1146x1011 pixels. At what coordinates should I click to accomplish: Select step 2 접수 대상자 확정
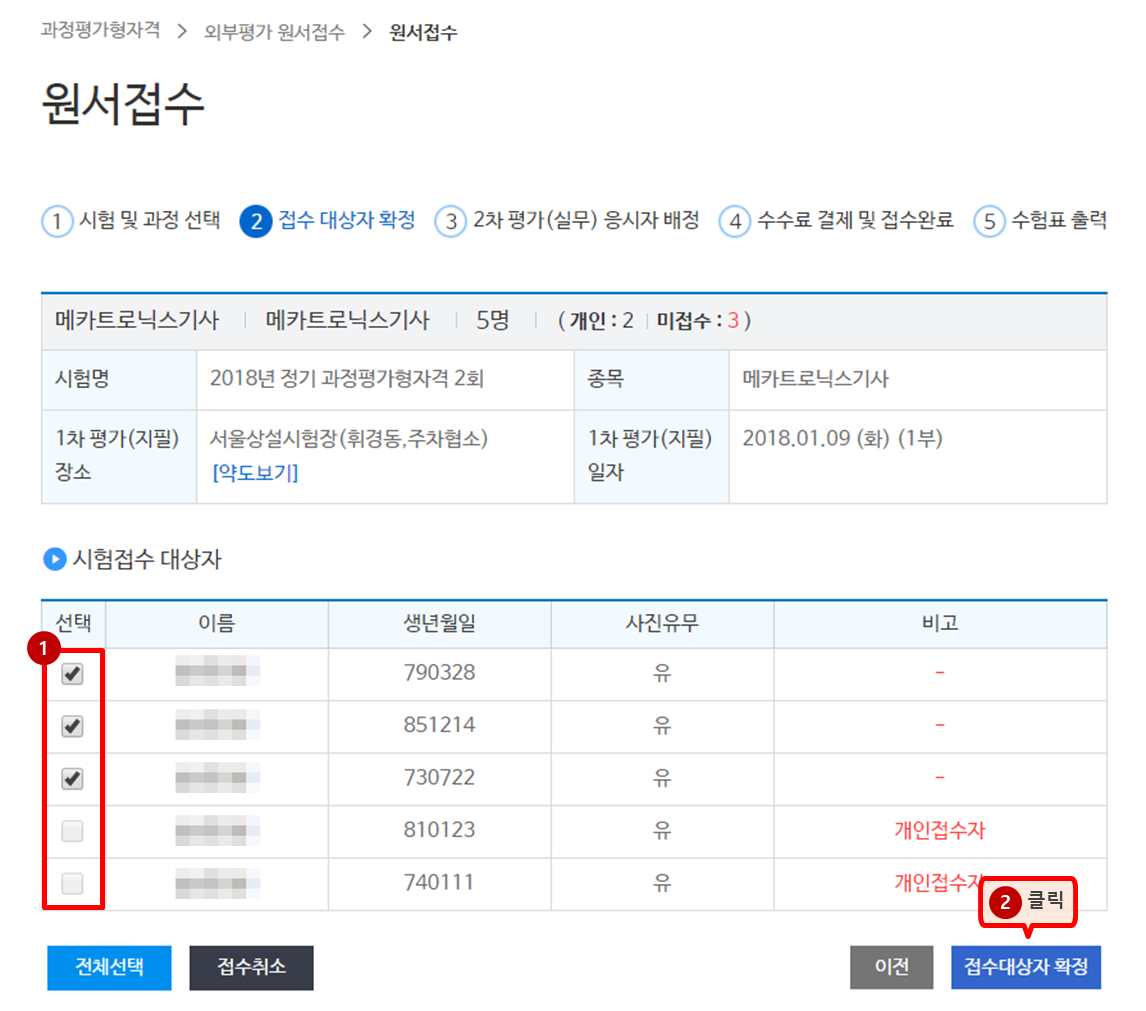pyautogui.click(x=328, y=220)
